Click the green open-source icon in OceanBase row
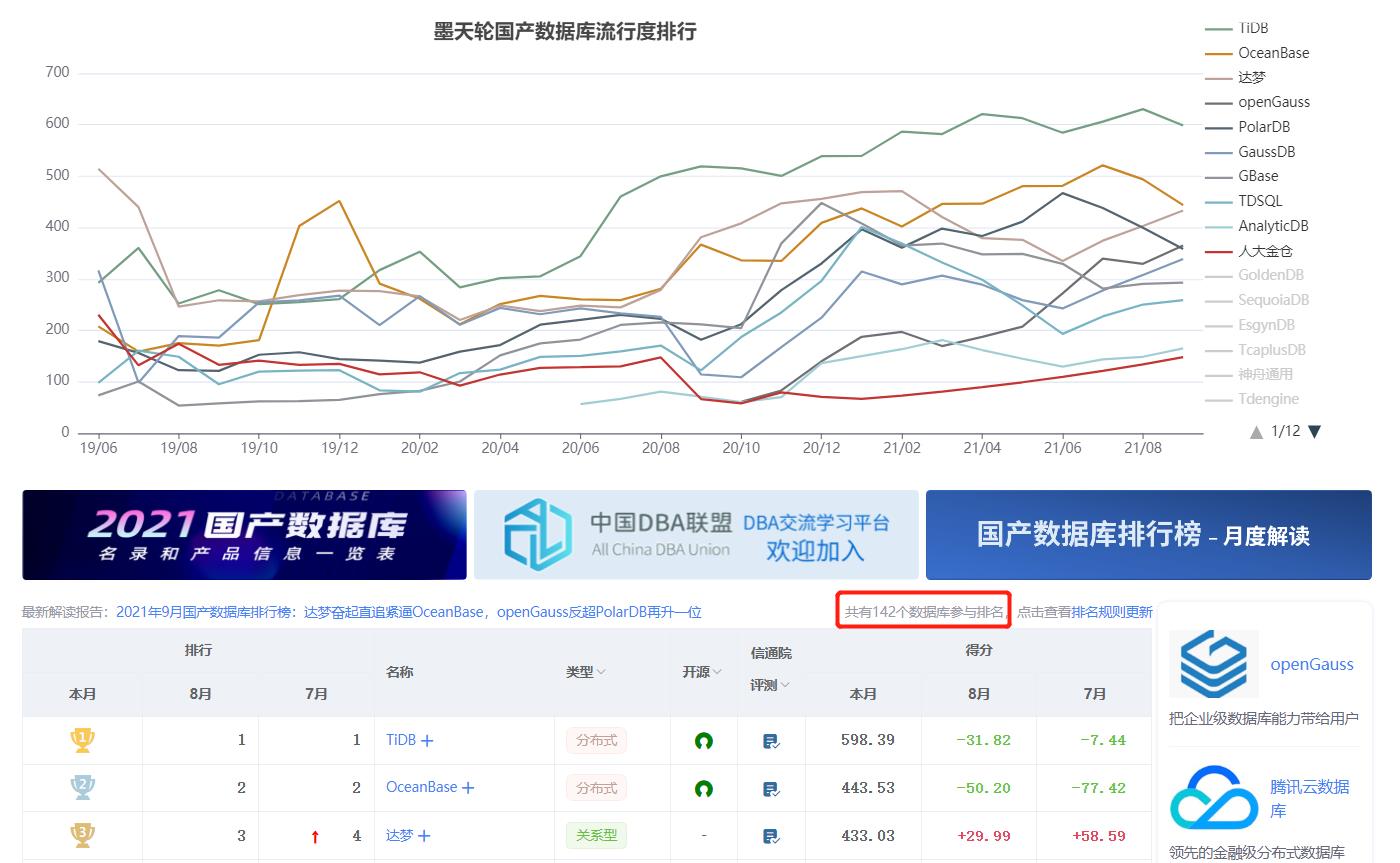 [x=704, y=789]
